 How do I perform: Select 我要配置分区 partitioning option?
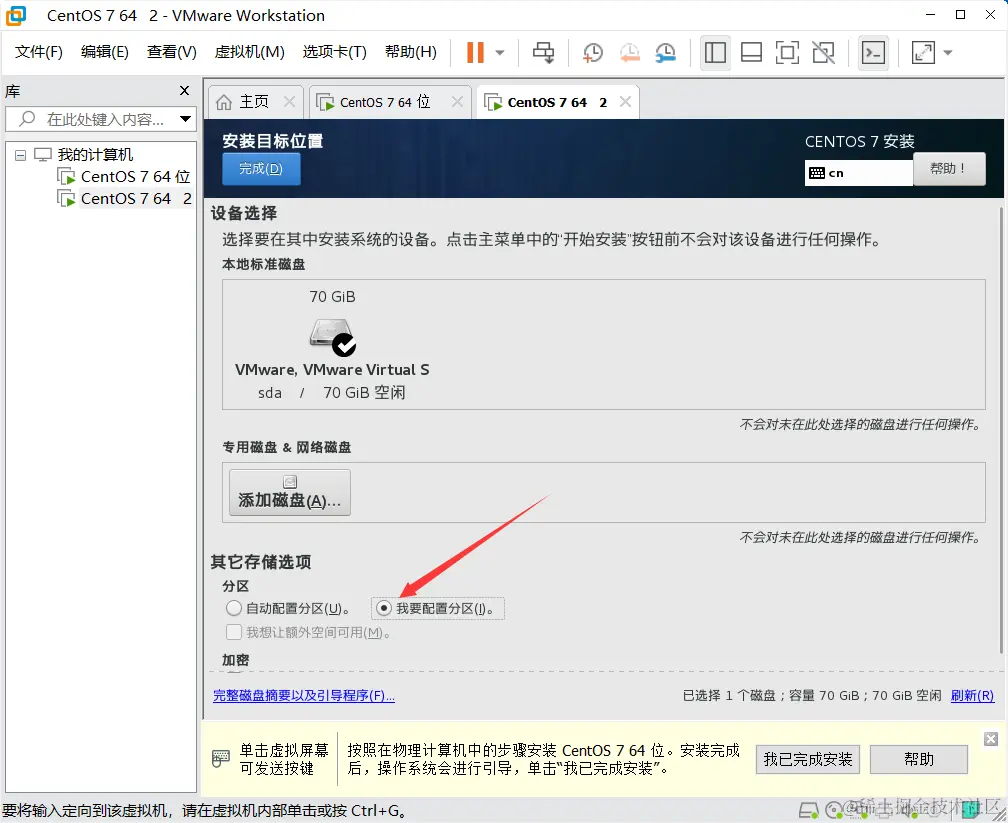point(384,609)
